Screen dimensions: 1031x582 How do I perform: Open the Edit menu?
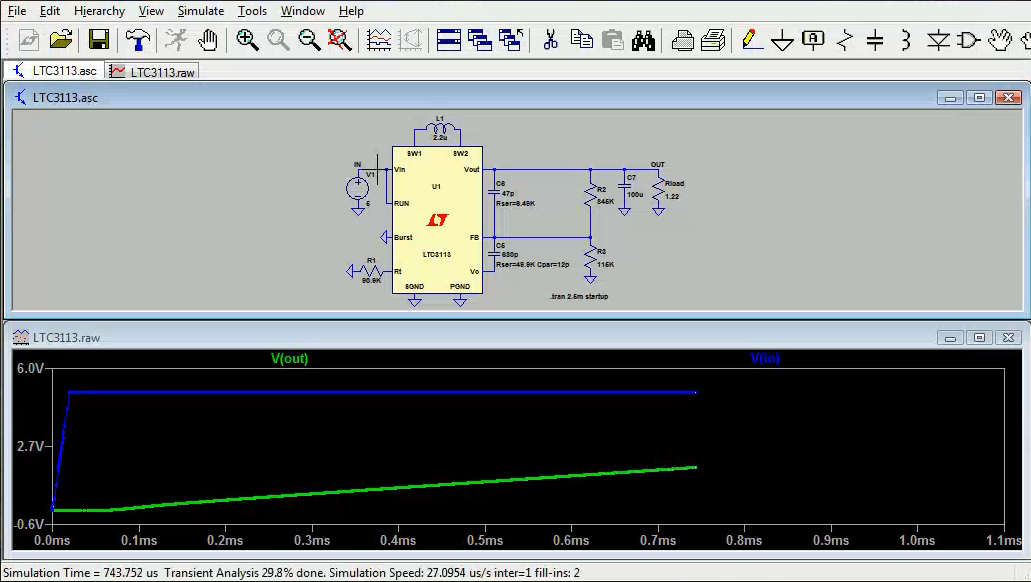point(50,11)
